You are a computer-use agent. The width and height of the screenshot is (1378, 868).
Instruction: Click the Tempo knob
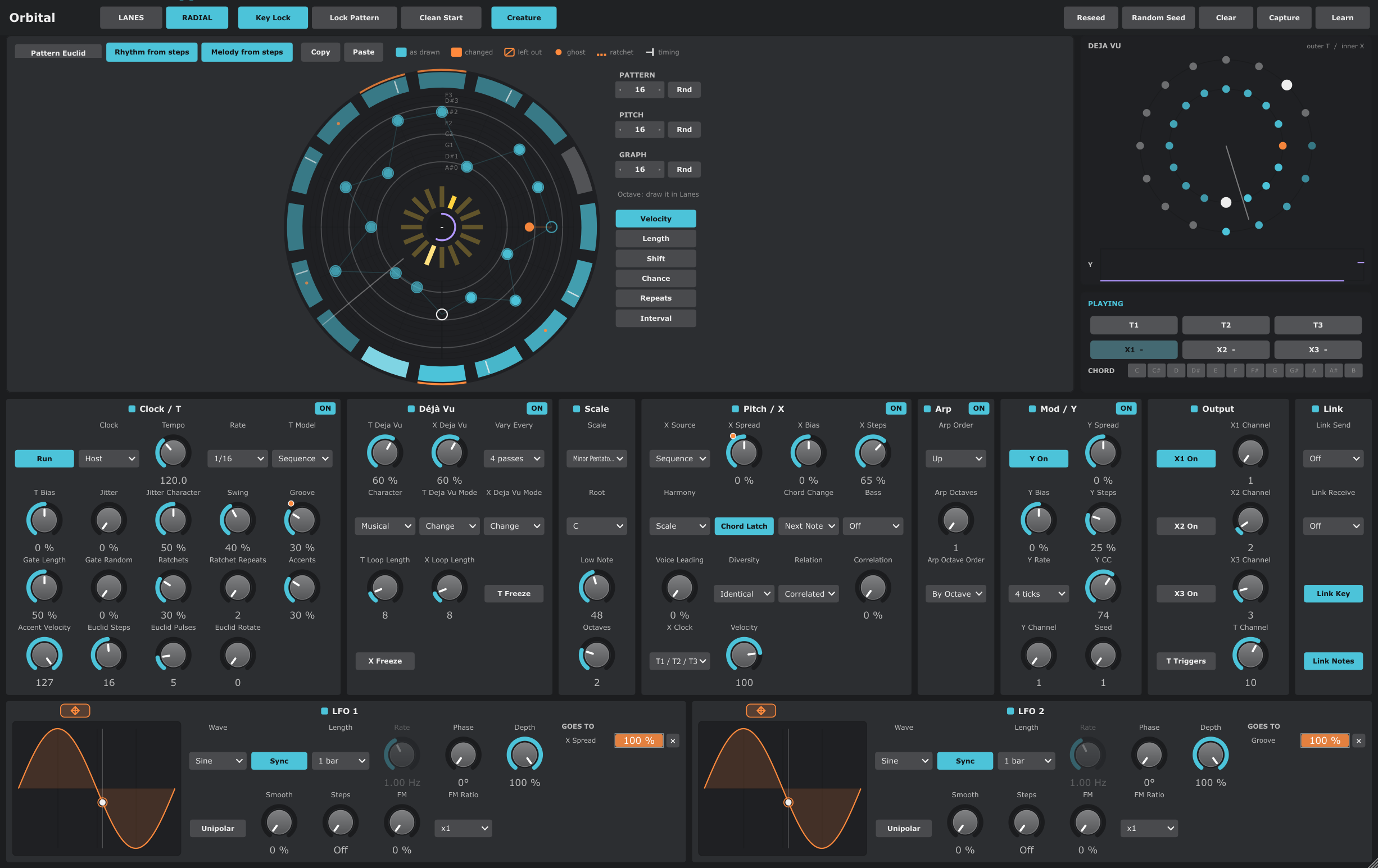(x=174, y=453)
